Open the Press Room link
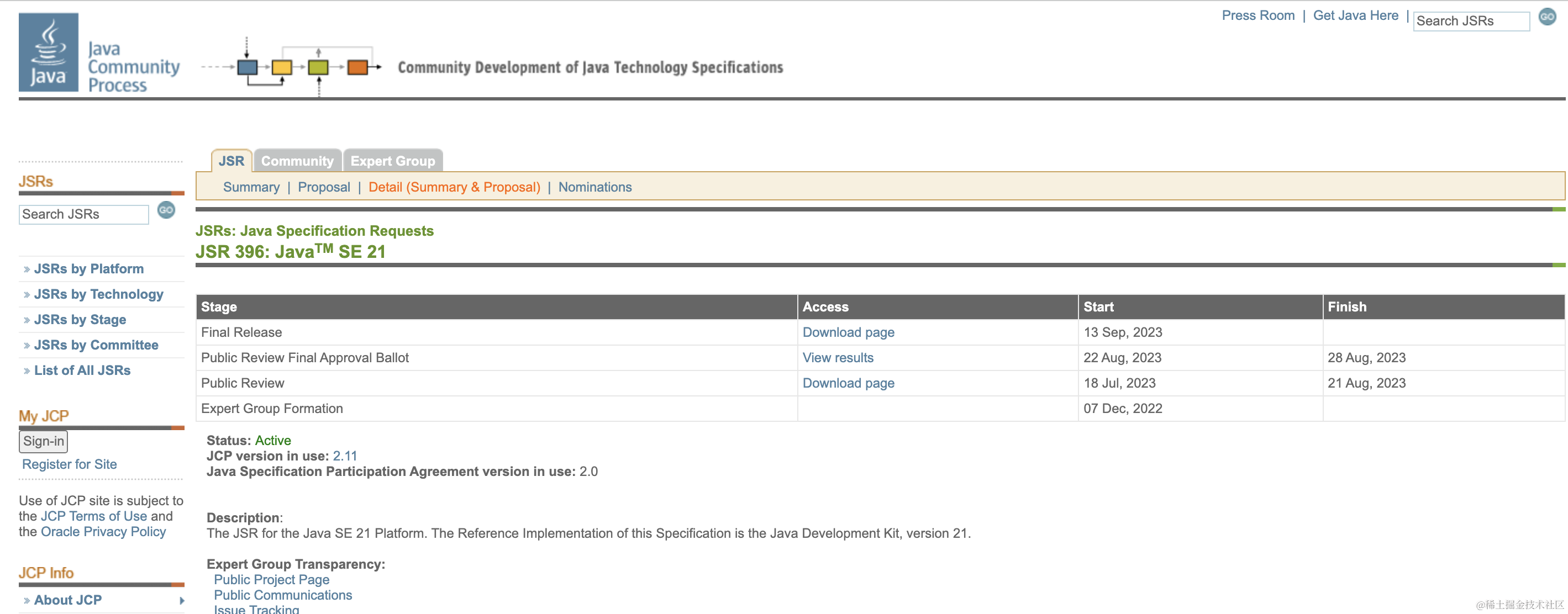Image resolution: width=1568 pixels, height=614 pixels. (1257, 15)
